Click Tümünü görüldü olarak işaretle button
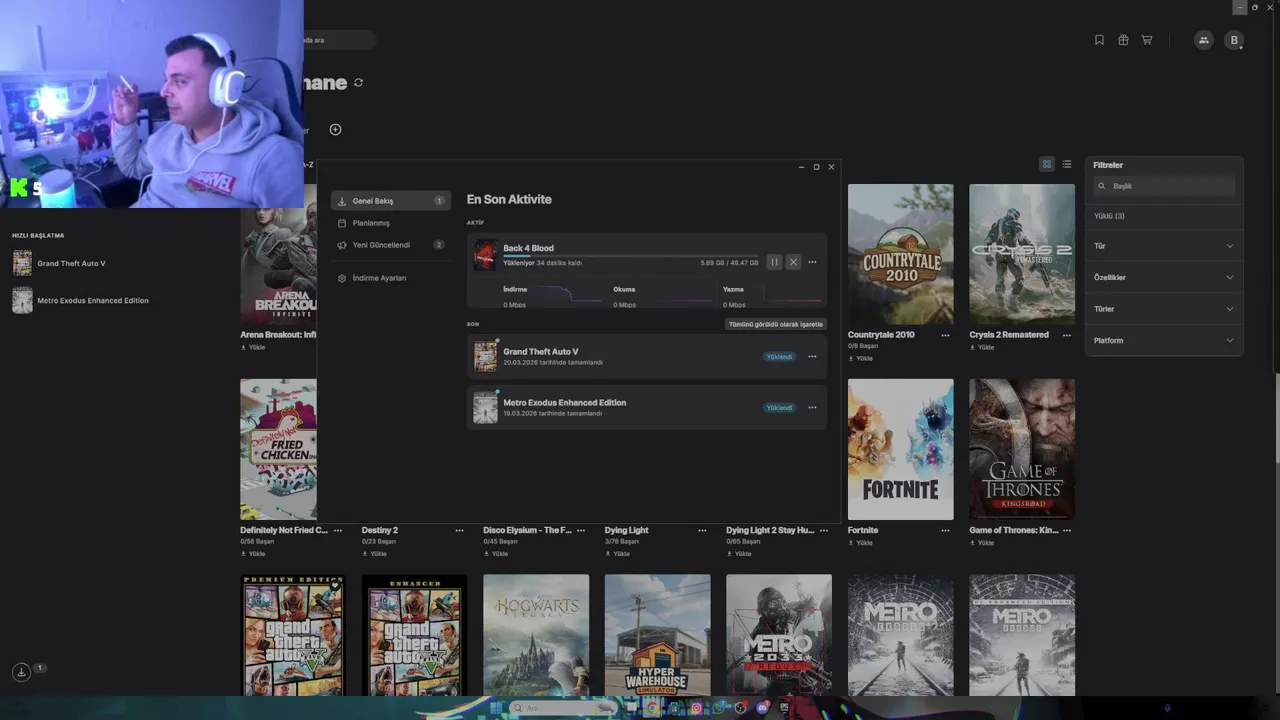1280x720 pixels. click(776, 324)
